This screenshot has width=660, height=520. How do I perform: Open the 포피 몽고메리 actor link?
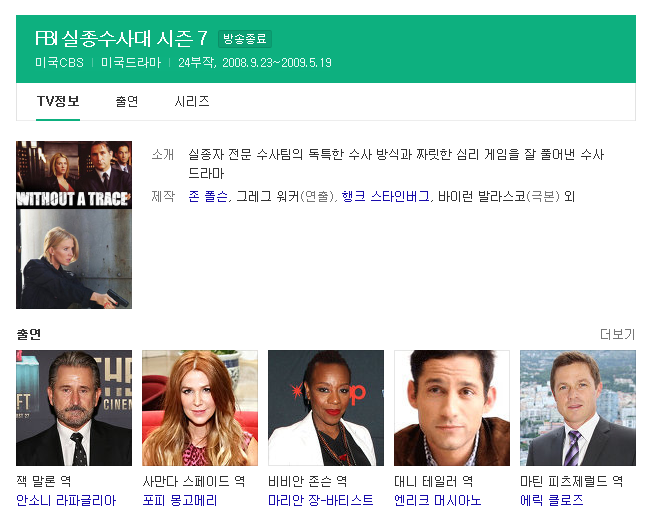click(180, 500)
